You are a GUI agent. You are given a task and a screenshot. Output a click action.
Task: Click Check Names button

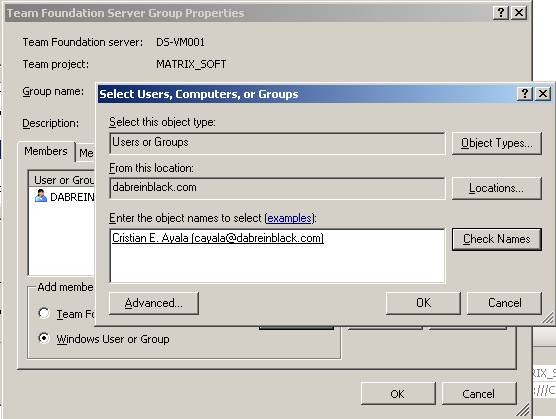pyautogui.click(x=496, y=239)
